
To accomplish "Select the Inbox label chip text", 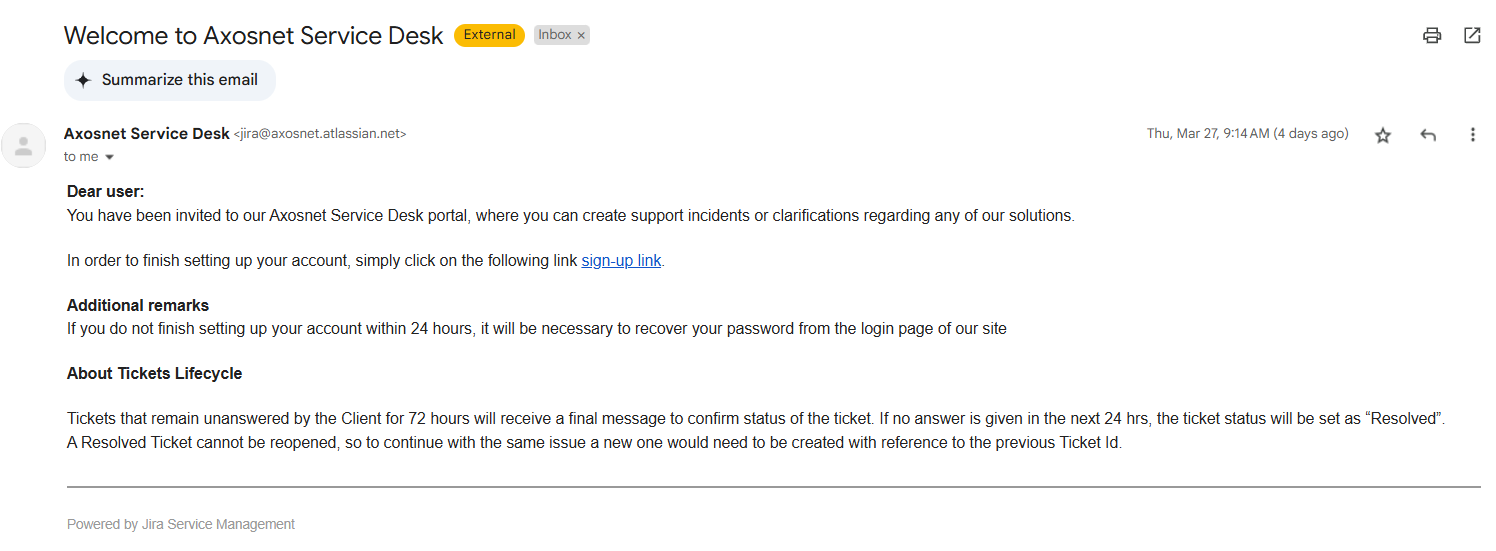I will 555,35.
